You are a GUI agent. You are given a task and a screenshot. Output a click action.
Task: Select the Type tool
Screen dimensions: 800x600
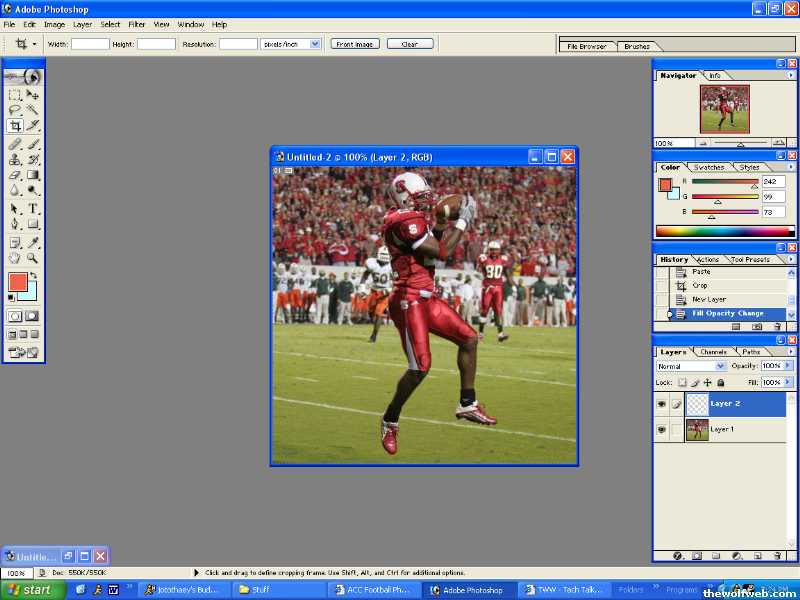pyautogui.click(x=33, y=209)
